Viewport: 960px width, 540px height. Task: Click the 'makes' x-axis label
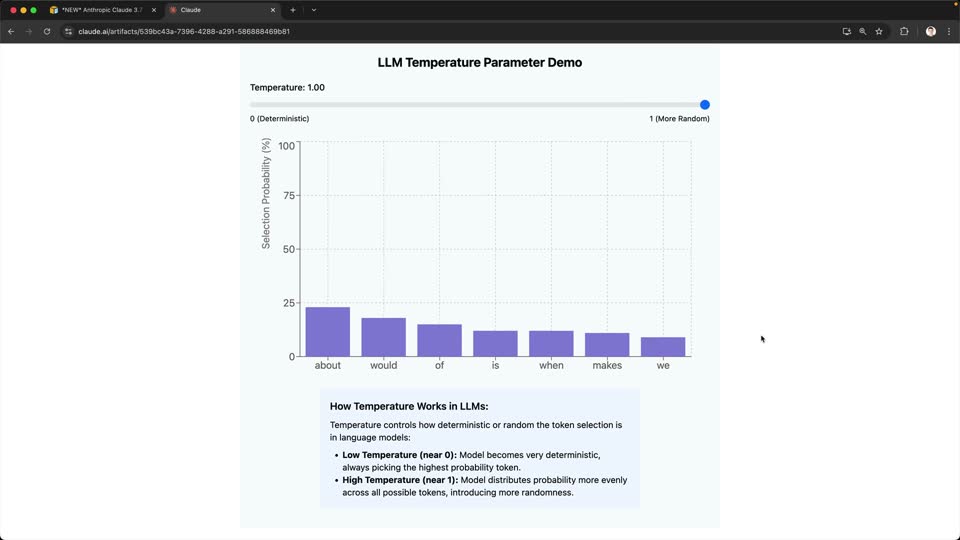click(607, 366)
